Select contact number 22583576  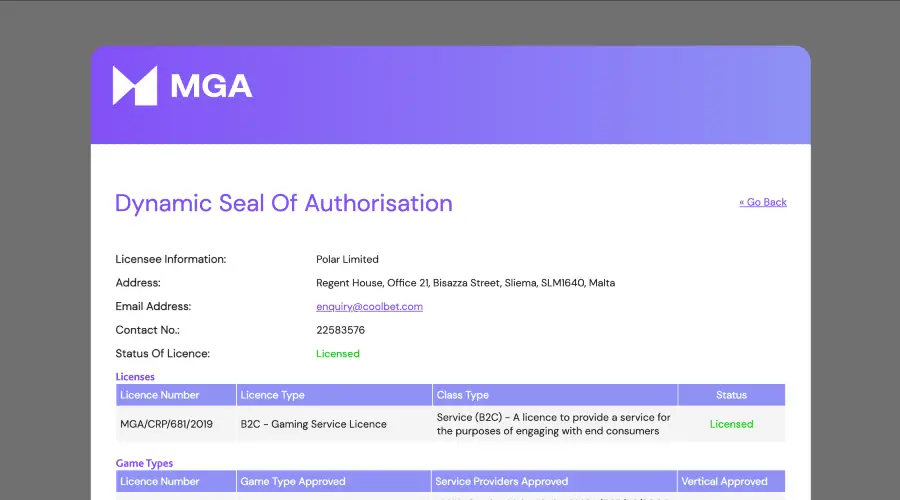(340, 330)
